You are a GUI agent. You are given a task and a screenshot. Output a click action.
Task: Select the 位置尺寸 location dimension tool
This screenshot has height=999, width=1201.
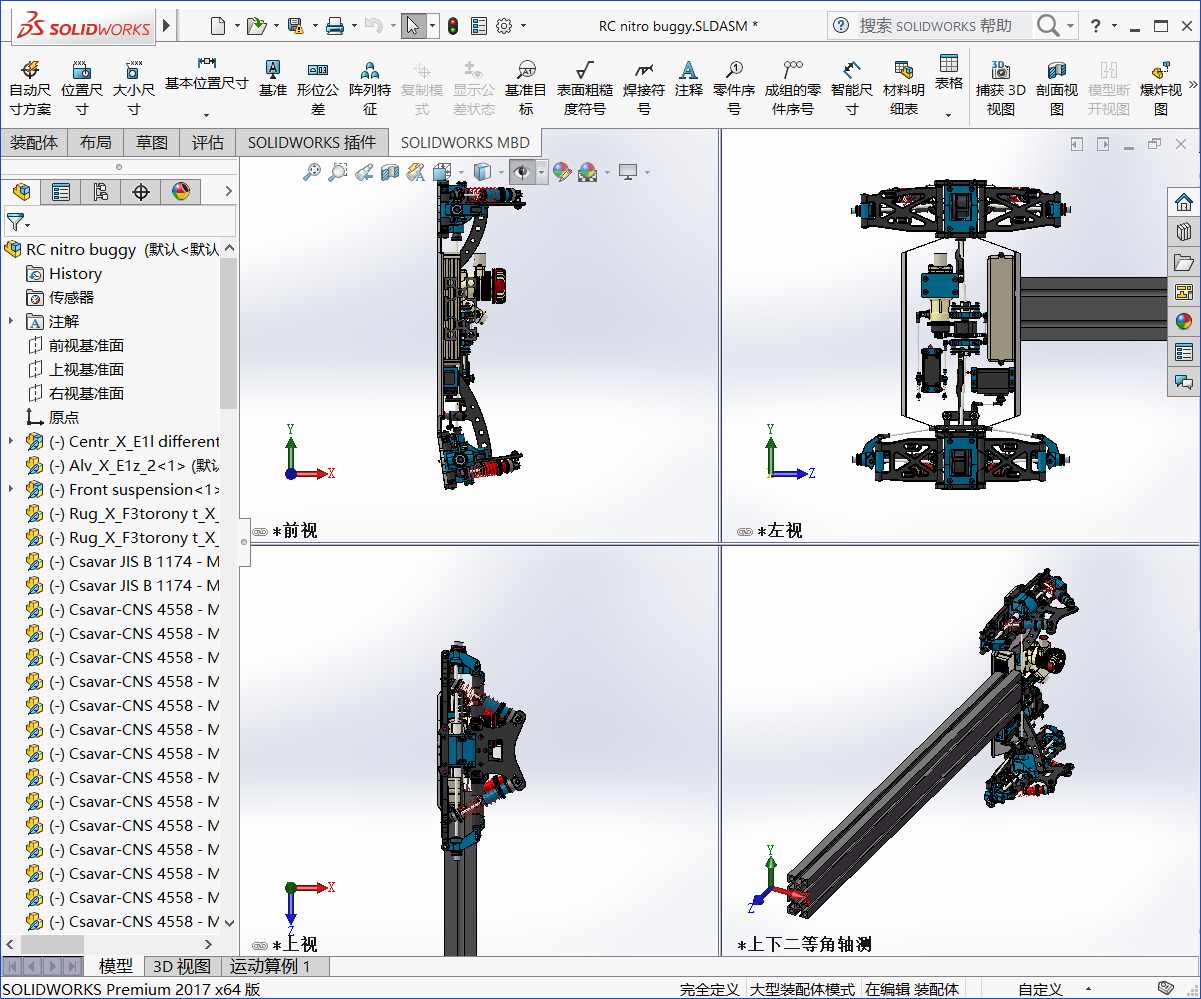tap(82, 86)
